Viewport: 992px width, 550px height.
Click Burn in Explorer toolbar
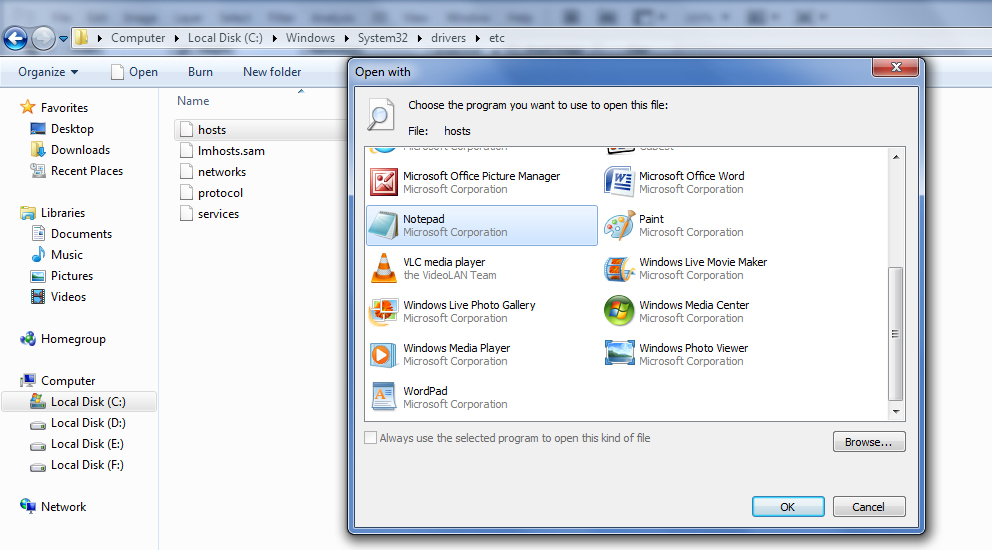pos(200,72)
